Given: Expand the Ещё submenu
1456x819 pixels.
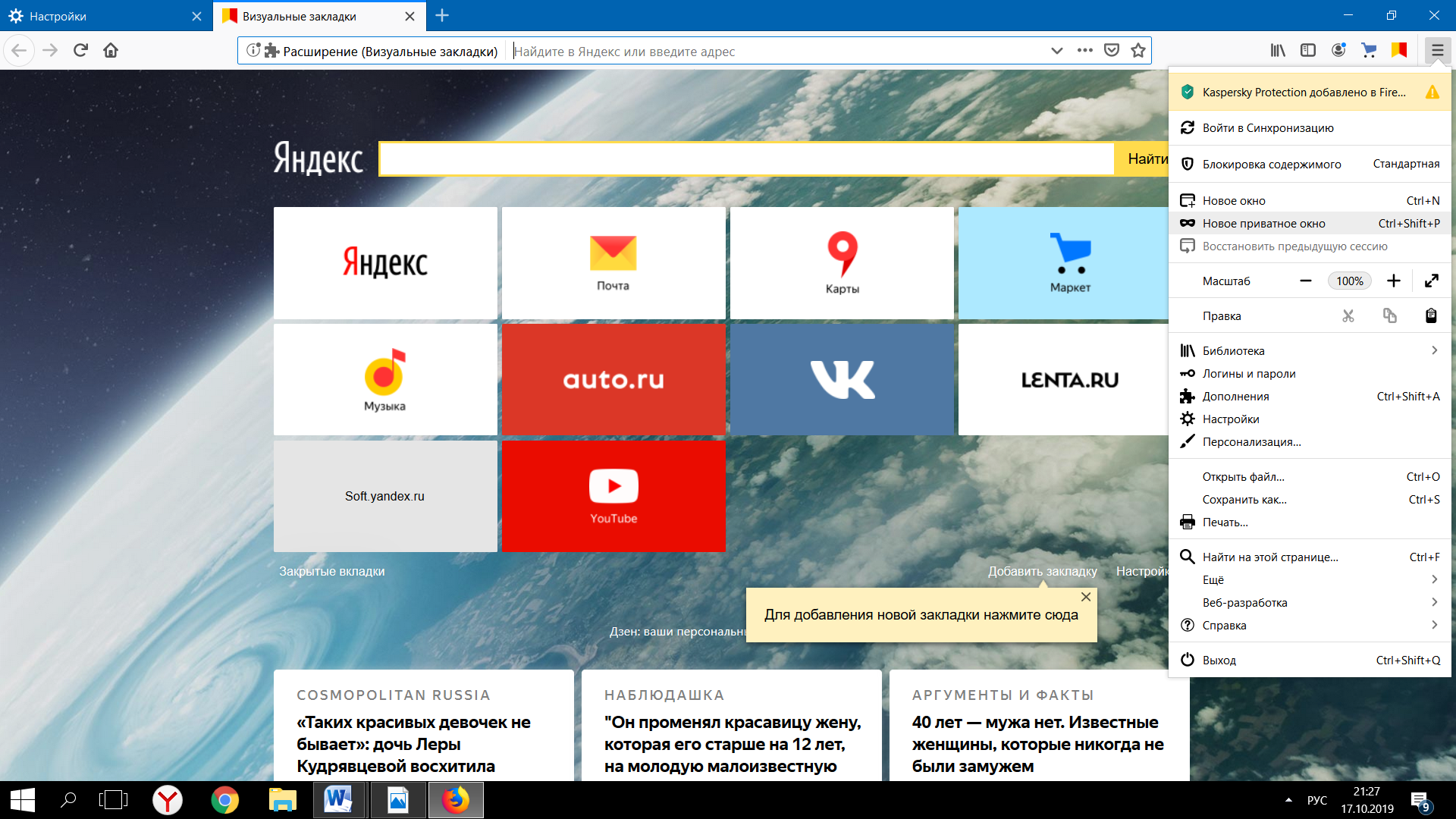Looking at the screenshot, I should 1310,580.
